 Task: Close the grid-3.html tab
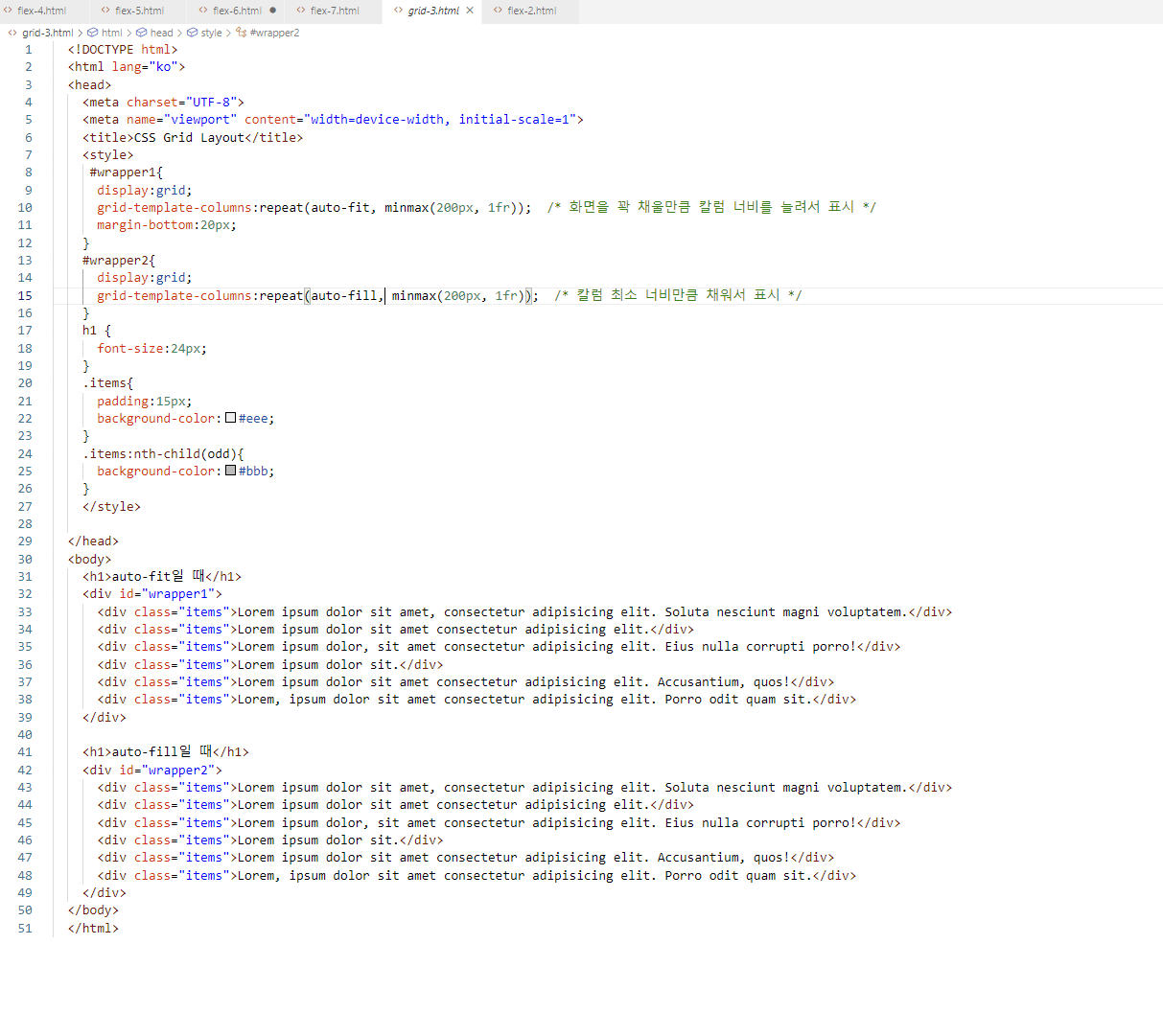470,11
